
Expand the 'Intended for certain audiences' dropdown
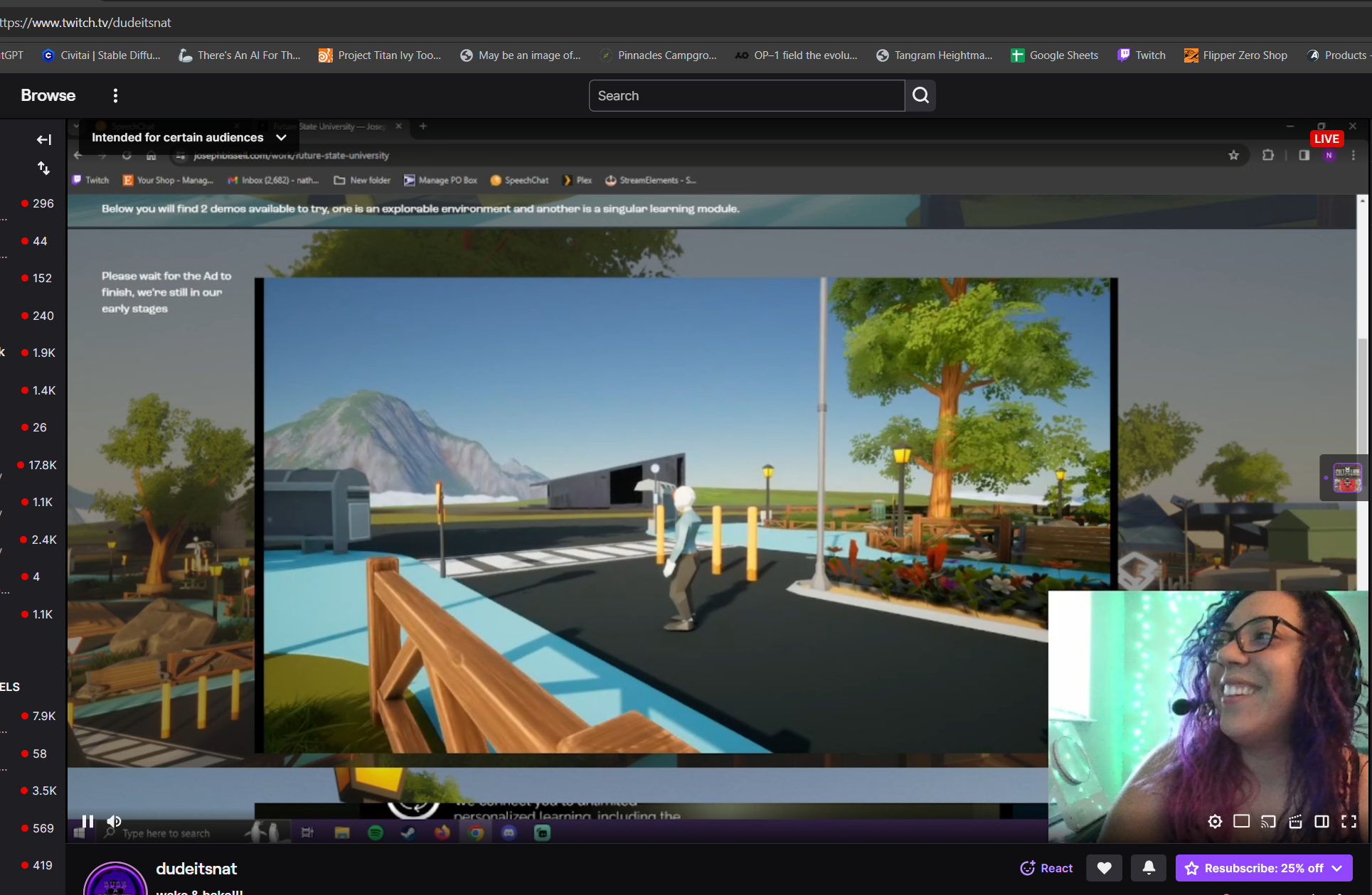tap(280, 137)
